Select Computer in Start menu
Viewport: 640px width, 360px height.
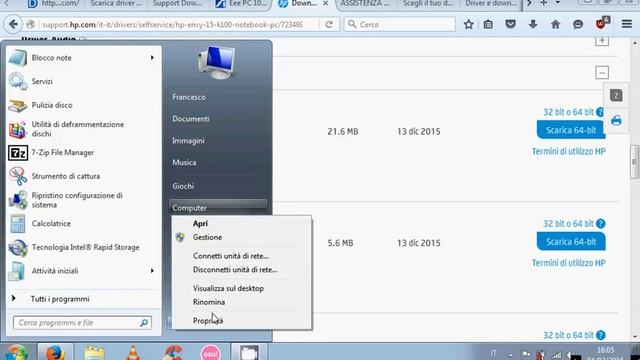click(x=218, y=208)
